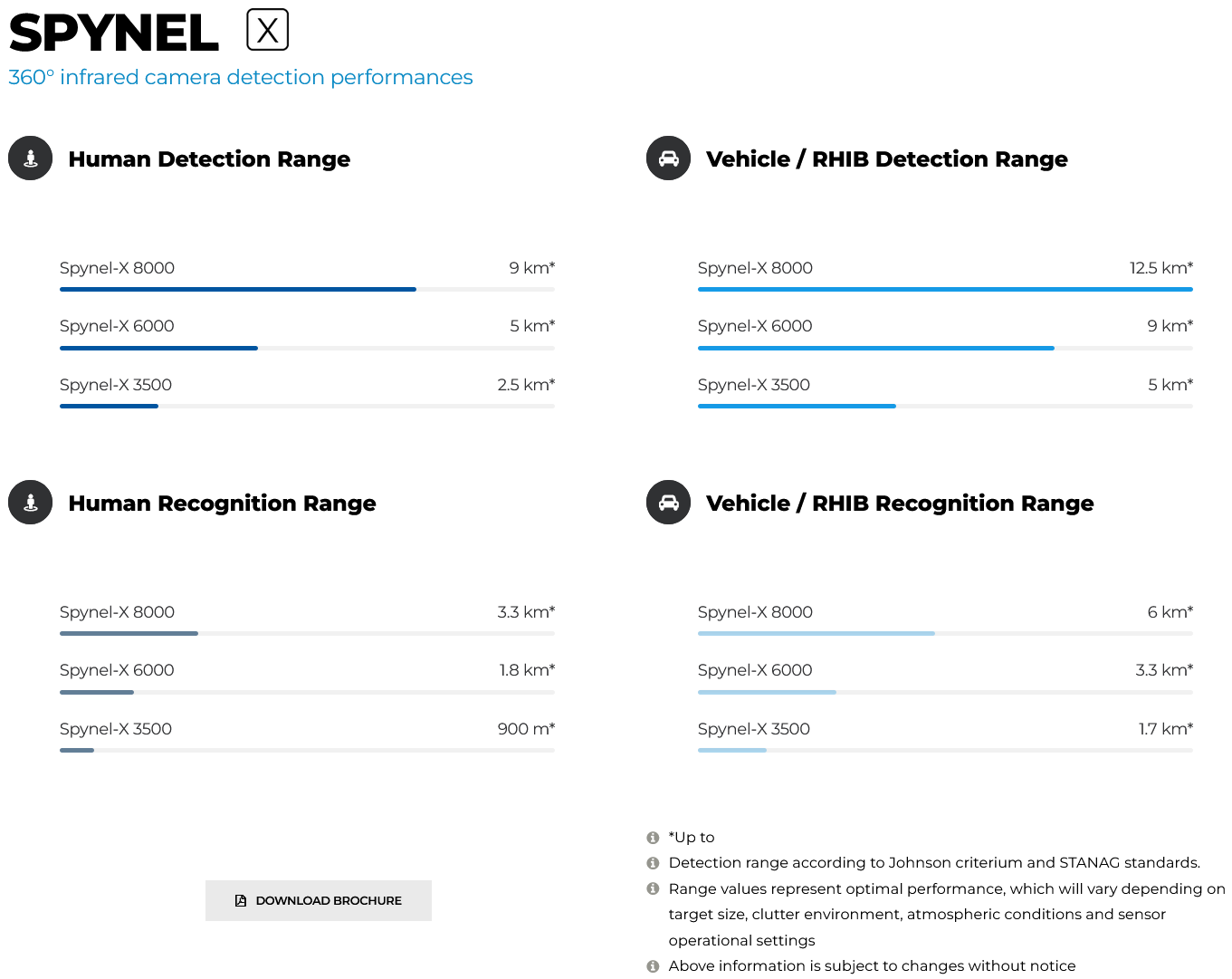
Task: Download the brochure
Action: (x=319, y=900)
